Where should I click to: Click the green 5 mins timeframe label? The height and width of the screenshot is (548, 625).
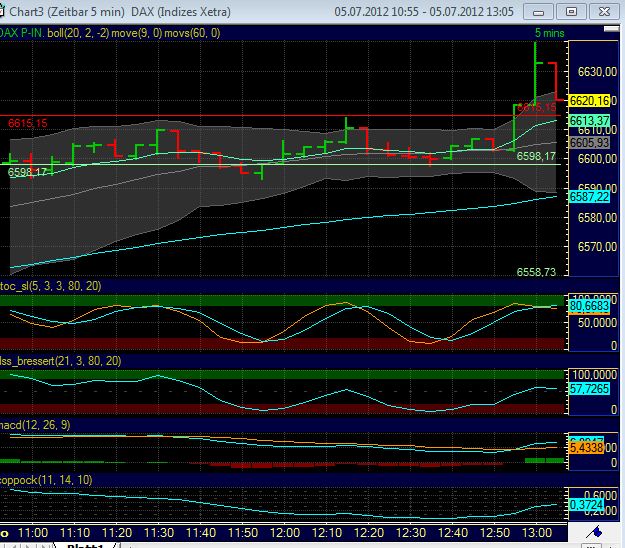click(549, 33)
